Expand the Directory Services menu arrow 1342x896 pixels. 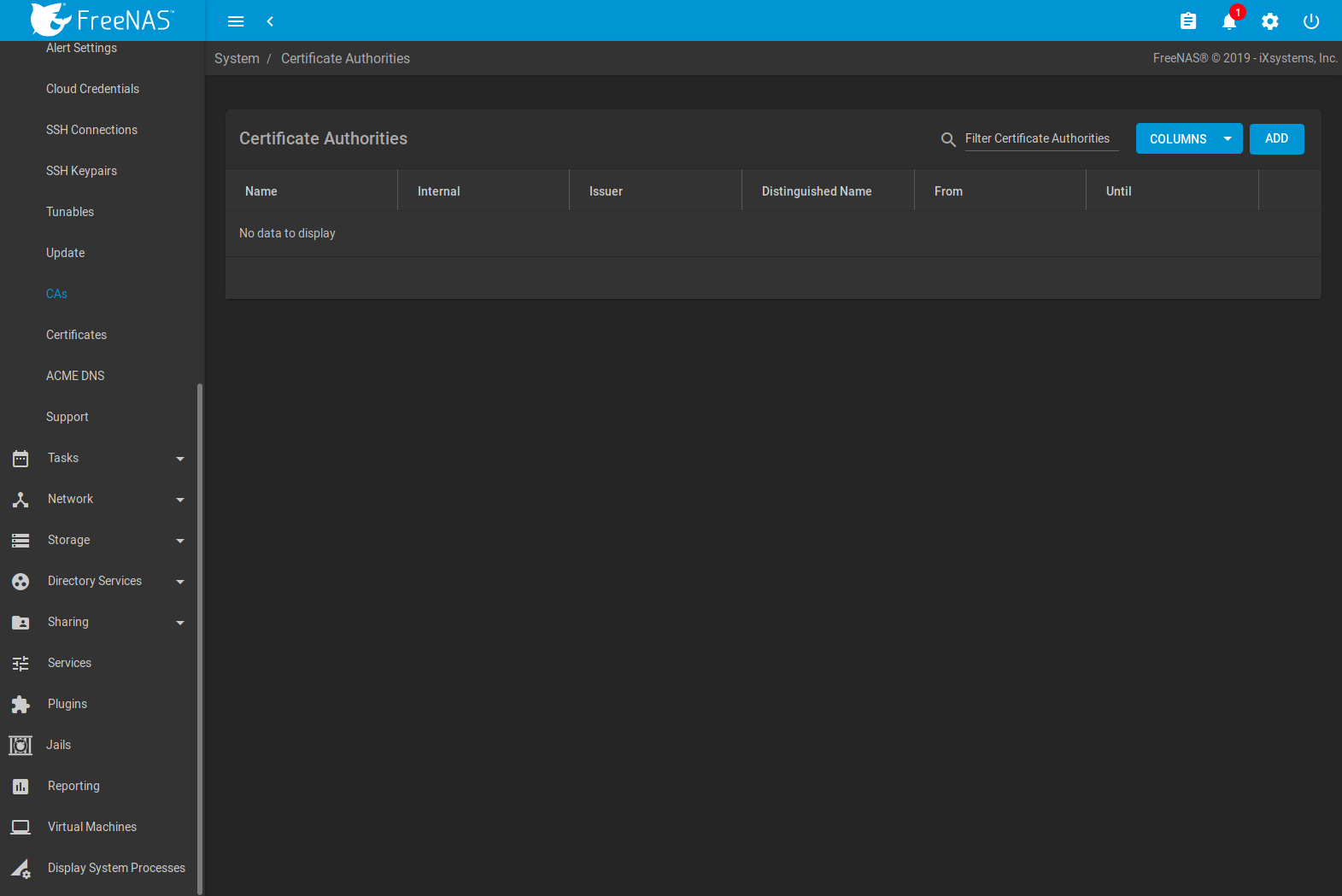(180, 582)
